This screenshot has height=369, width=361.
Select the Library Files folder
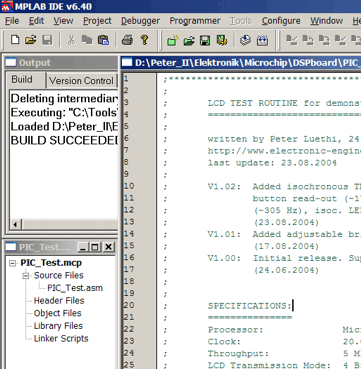pyautogui.click(x=58, y=326)
